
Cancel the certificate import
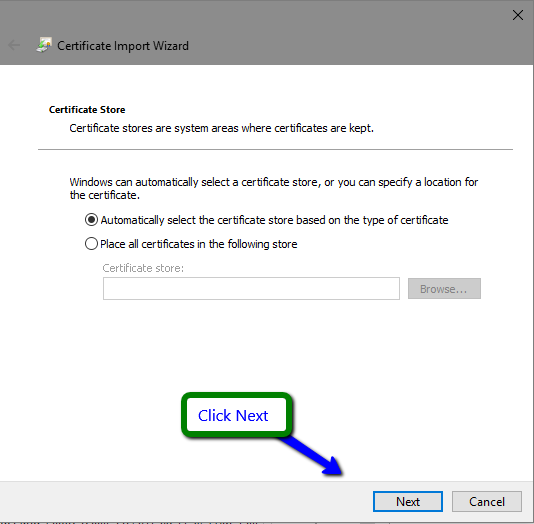click(487, 501)
